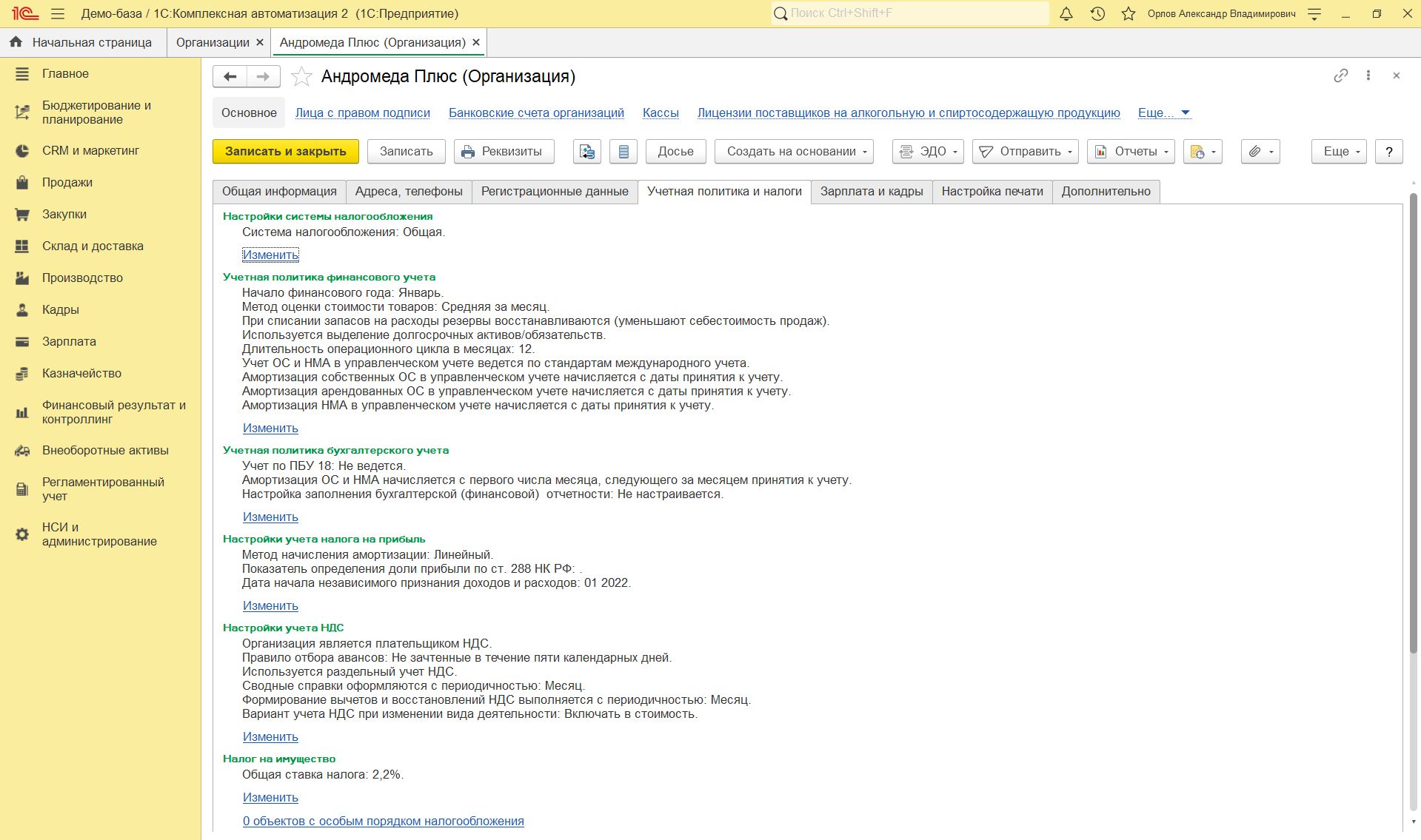Expand the ЭДО dropdown
The image size is (1421, 840).
[x=928, y=152]
